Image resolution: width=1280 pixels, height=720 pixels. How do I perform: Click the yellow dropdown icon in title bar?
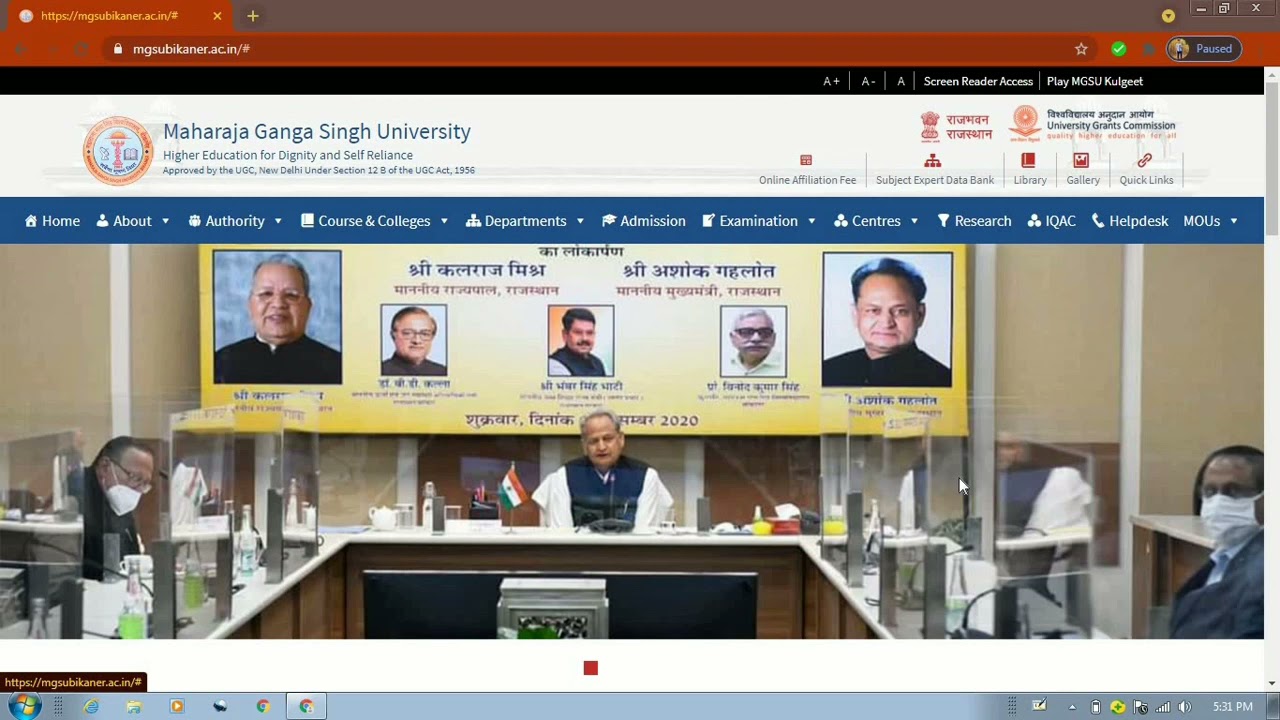(x=1168, y=16)
